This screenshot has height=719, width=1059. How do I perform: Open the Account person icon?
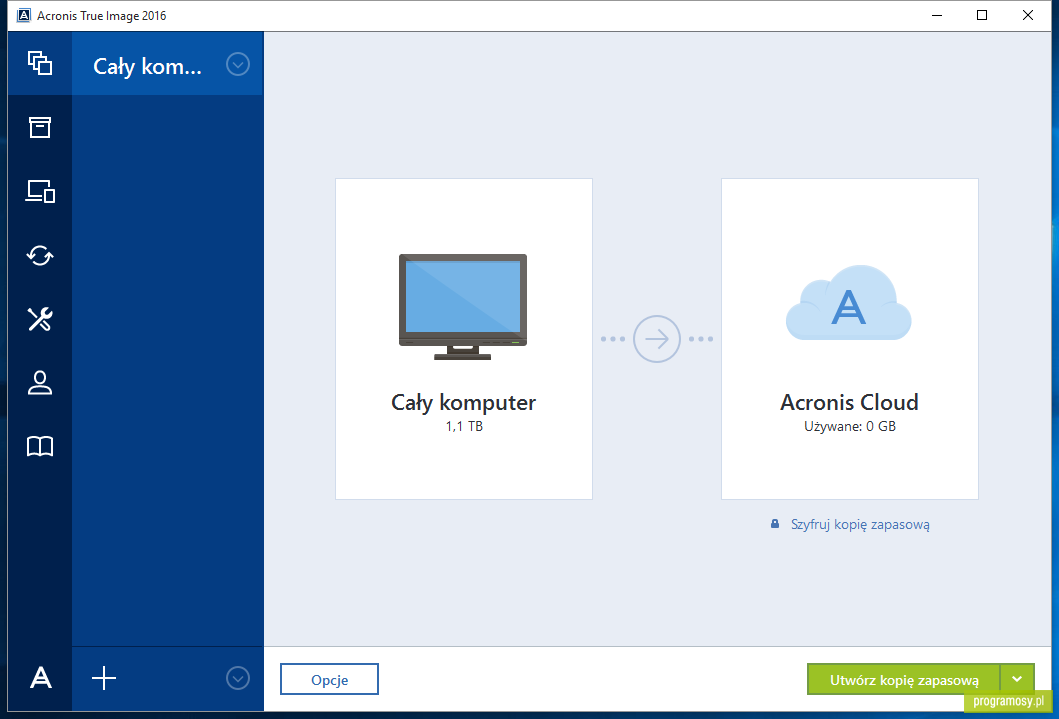point(40,383)
